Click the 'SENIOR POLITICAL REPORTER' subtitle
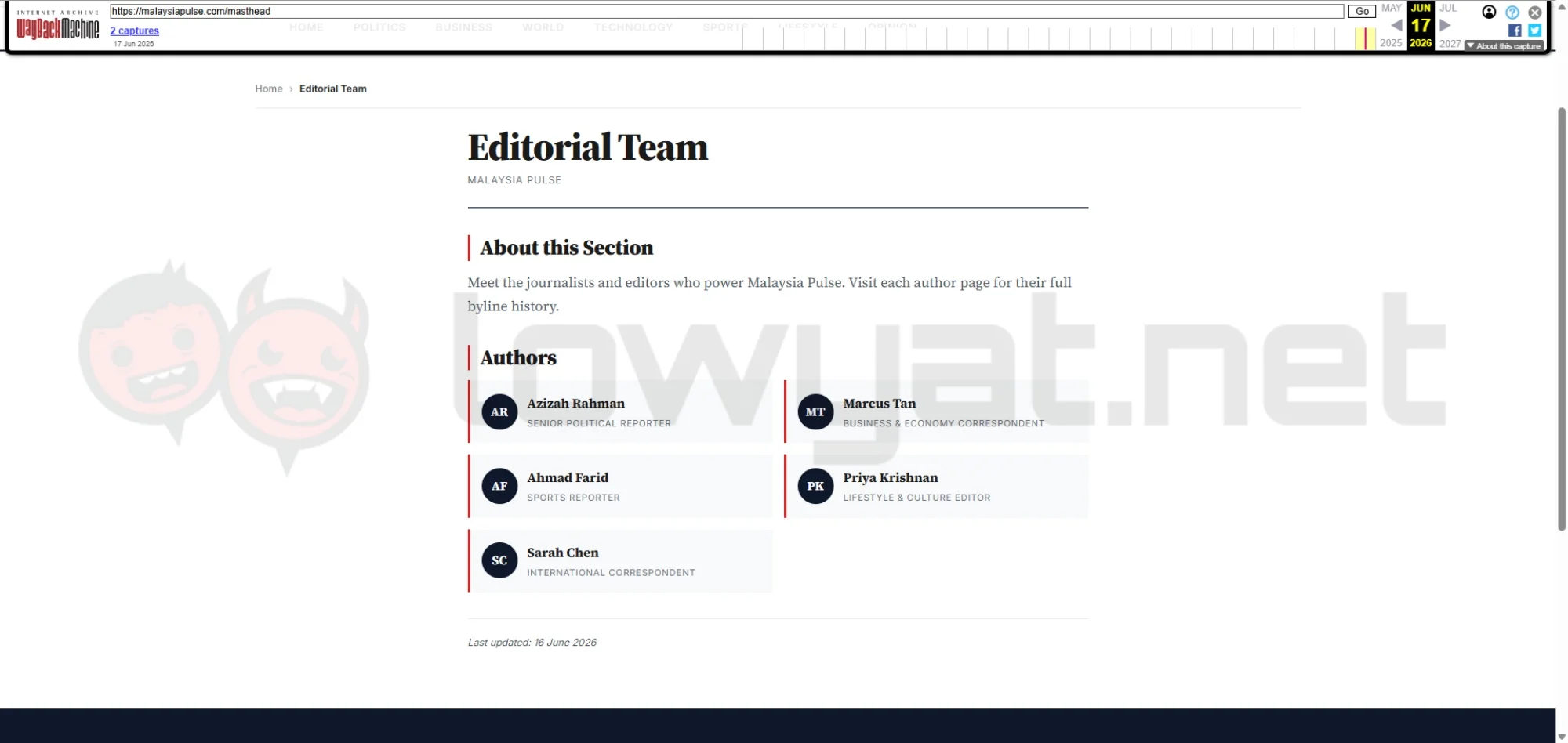This screenshot has width=1568, height=743. click(599, 423)
